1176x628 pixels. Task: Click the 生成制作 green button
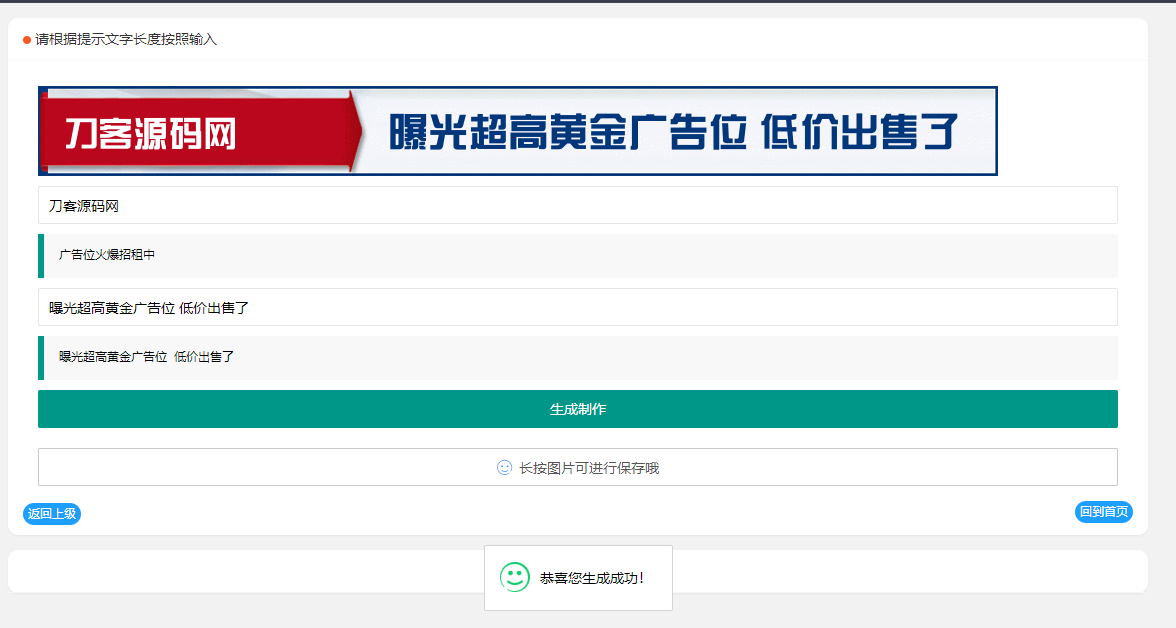(x=578, y=409)
